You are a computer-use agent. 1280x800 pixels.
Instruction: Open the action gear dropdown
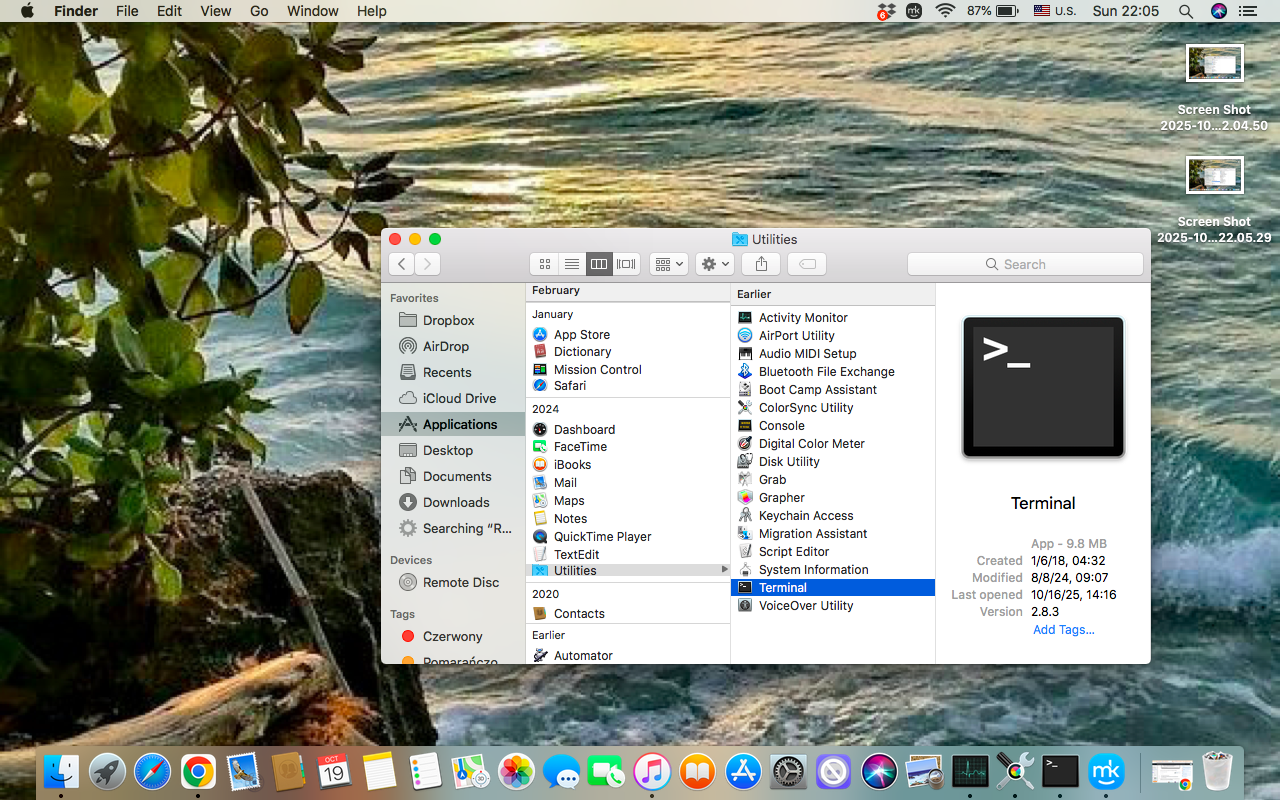click(x=714, y=263)
